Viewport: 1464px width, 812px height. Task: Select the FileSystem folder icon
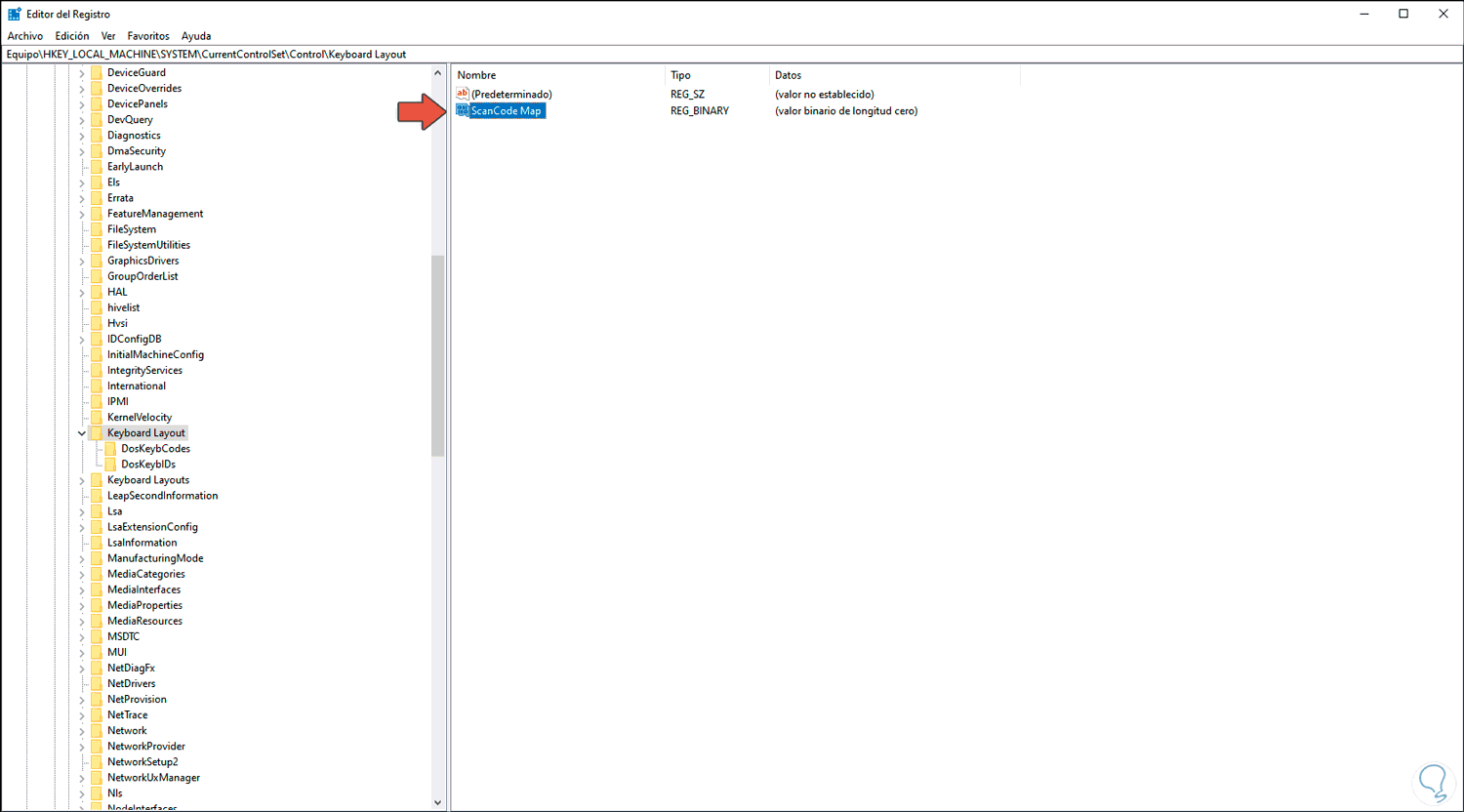coord(97,229)
